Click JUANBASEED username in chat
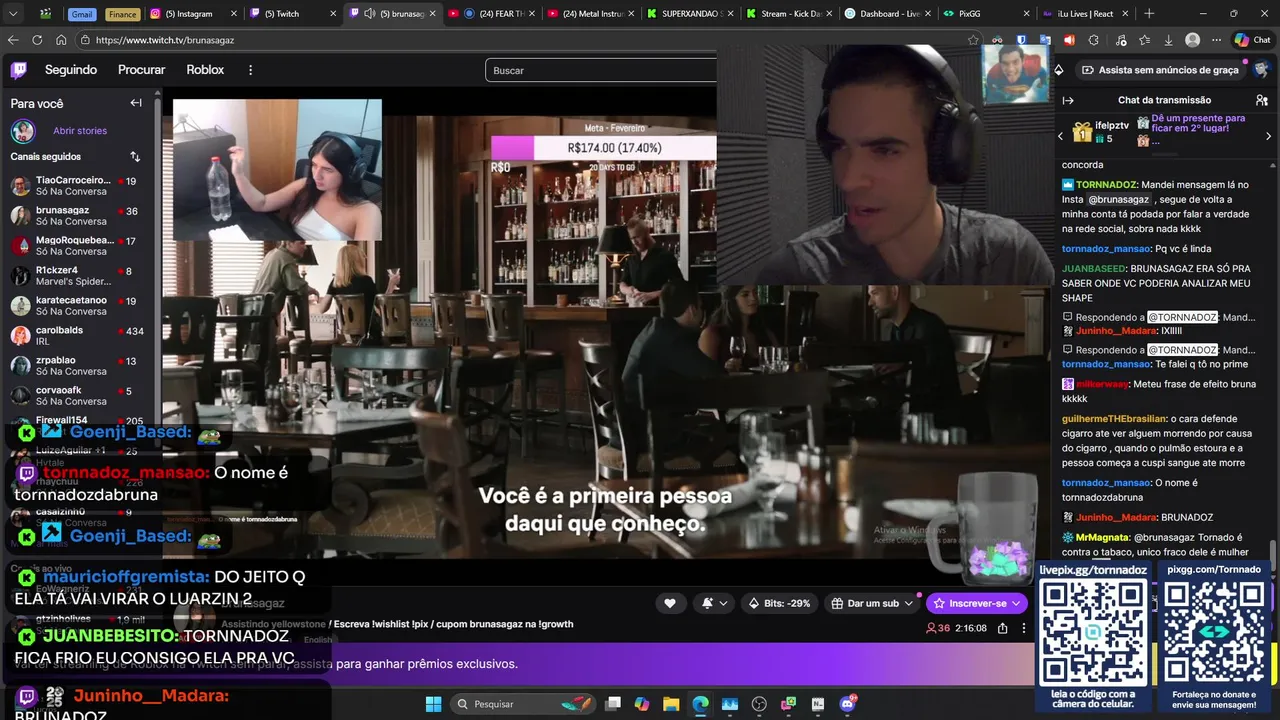This screenshot has width=1280, height=720. [1094, 269]
